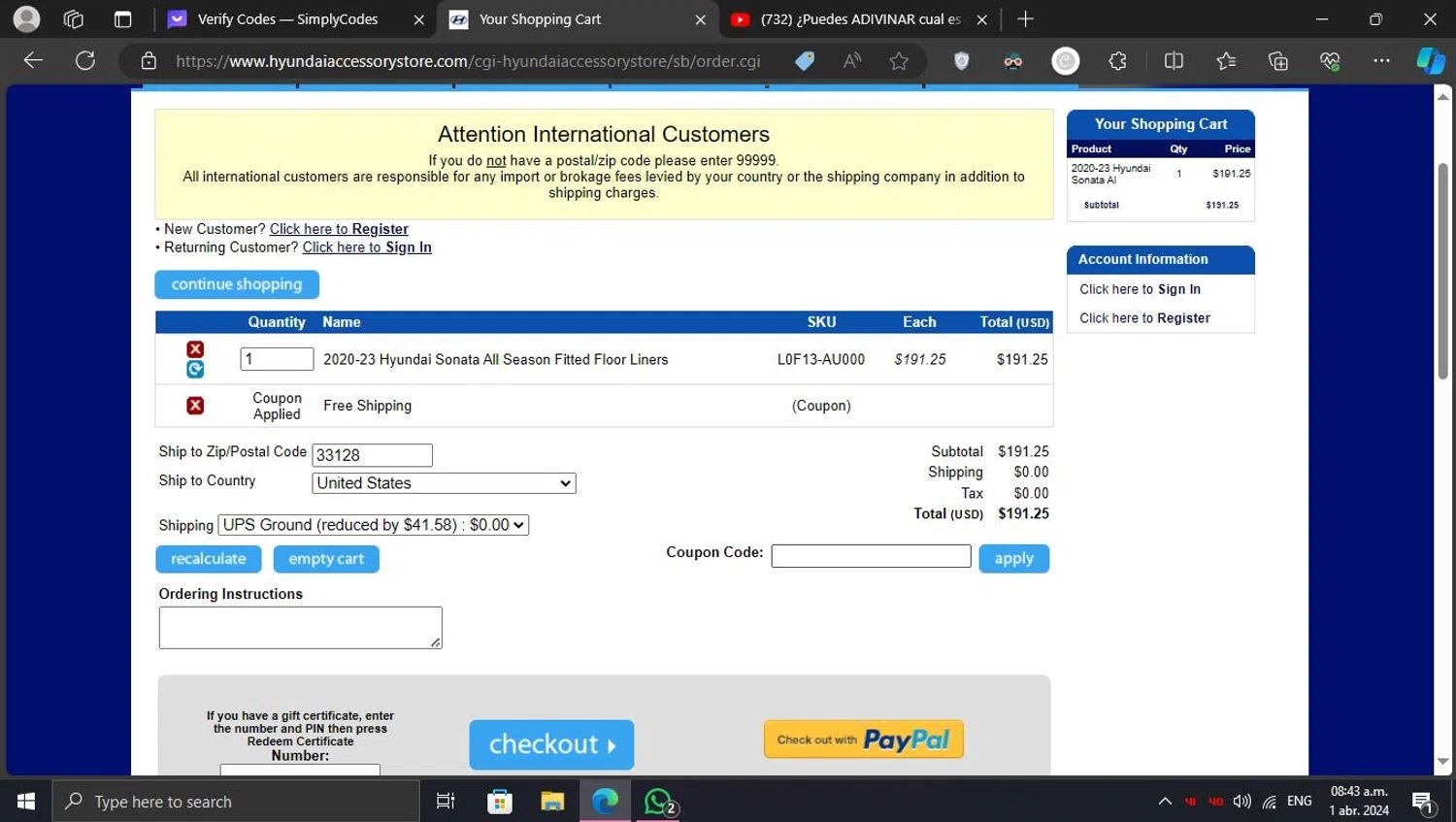
Task: Remove the Free Shipping coupon
Action: 195,406
